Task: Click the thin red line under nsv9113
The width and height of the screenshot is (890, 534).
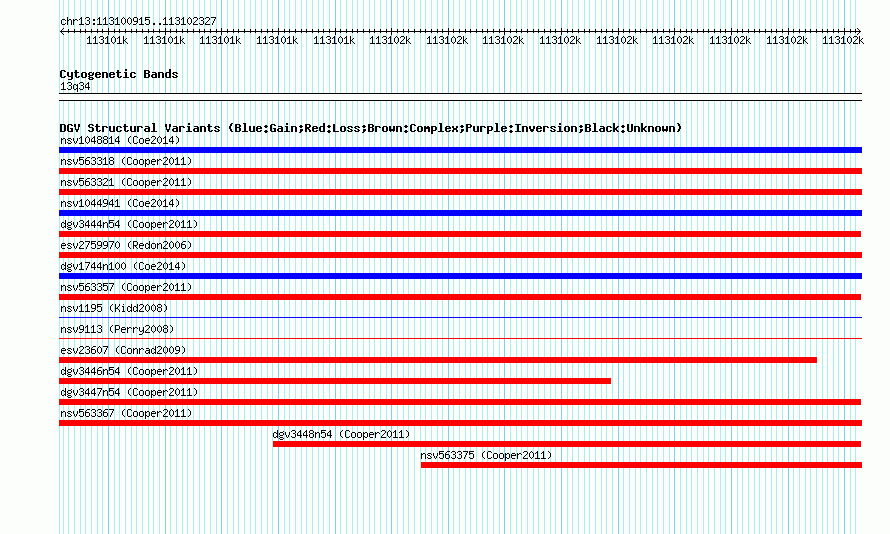Action: 460,339
